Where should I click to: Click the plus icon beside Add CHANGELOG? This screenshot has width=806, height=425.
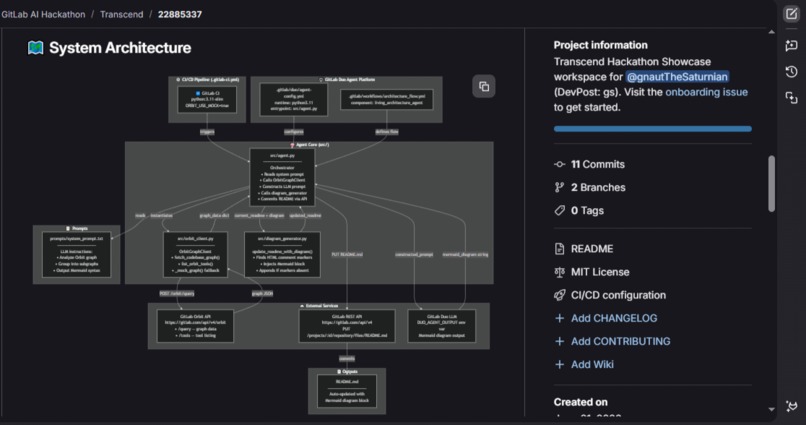(x=559, y=318)
